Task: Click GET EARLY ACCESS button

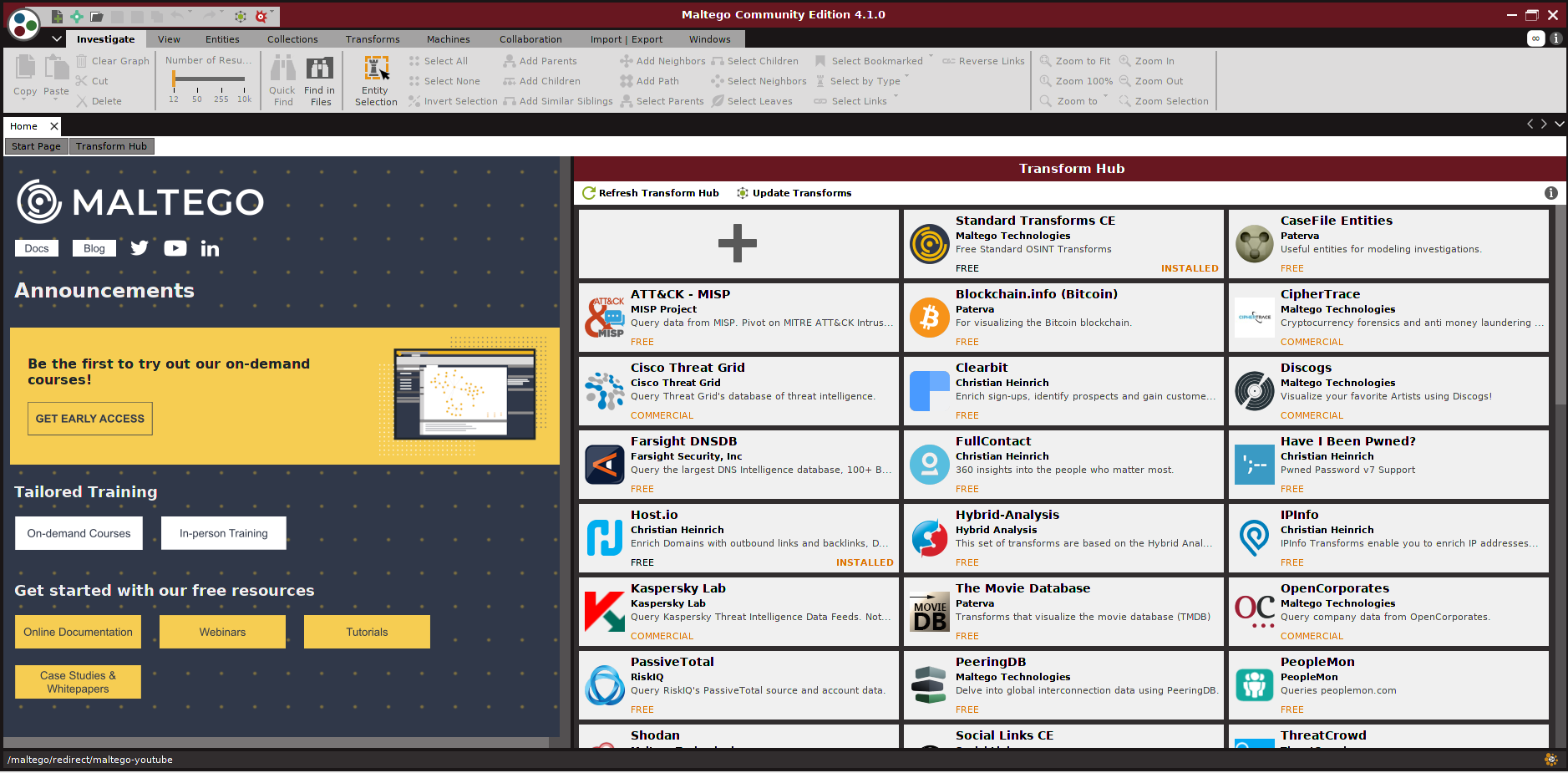Action: 90,419
